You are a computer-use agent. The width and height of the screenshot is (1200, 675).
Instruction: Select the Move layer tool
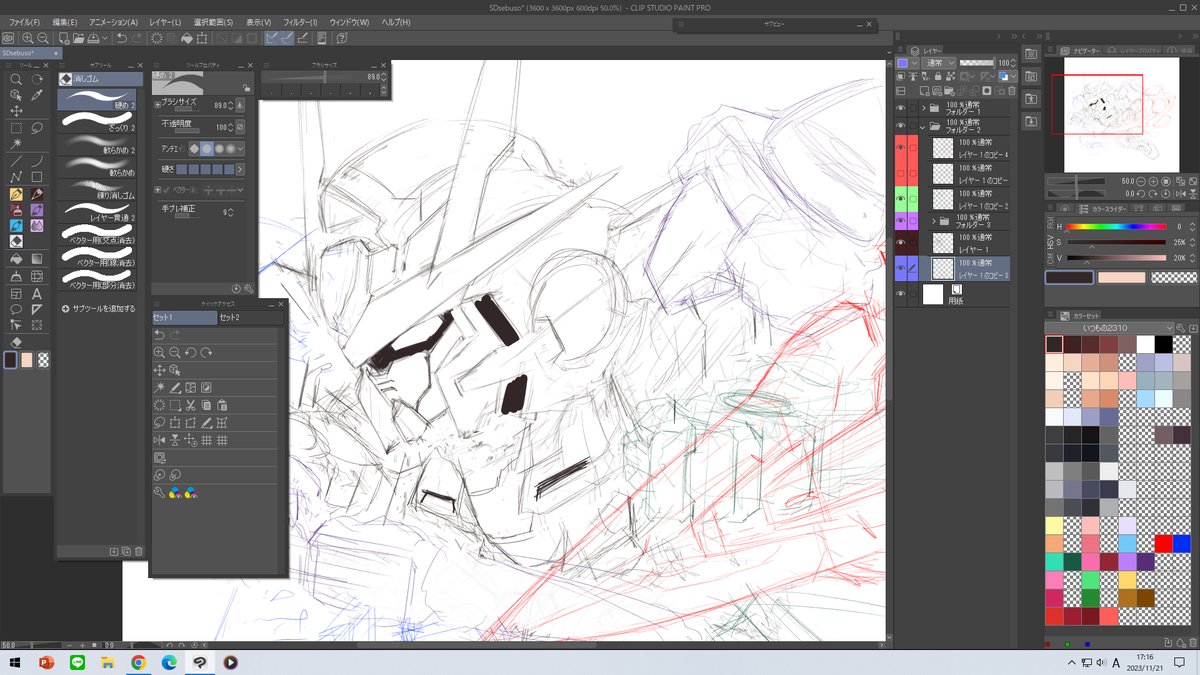[x=16, y=111]
